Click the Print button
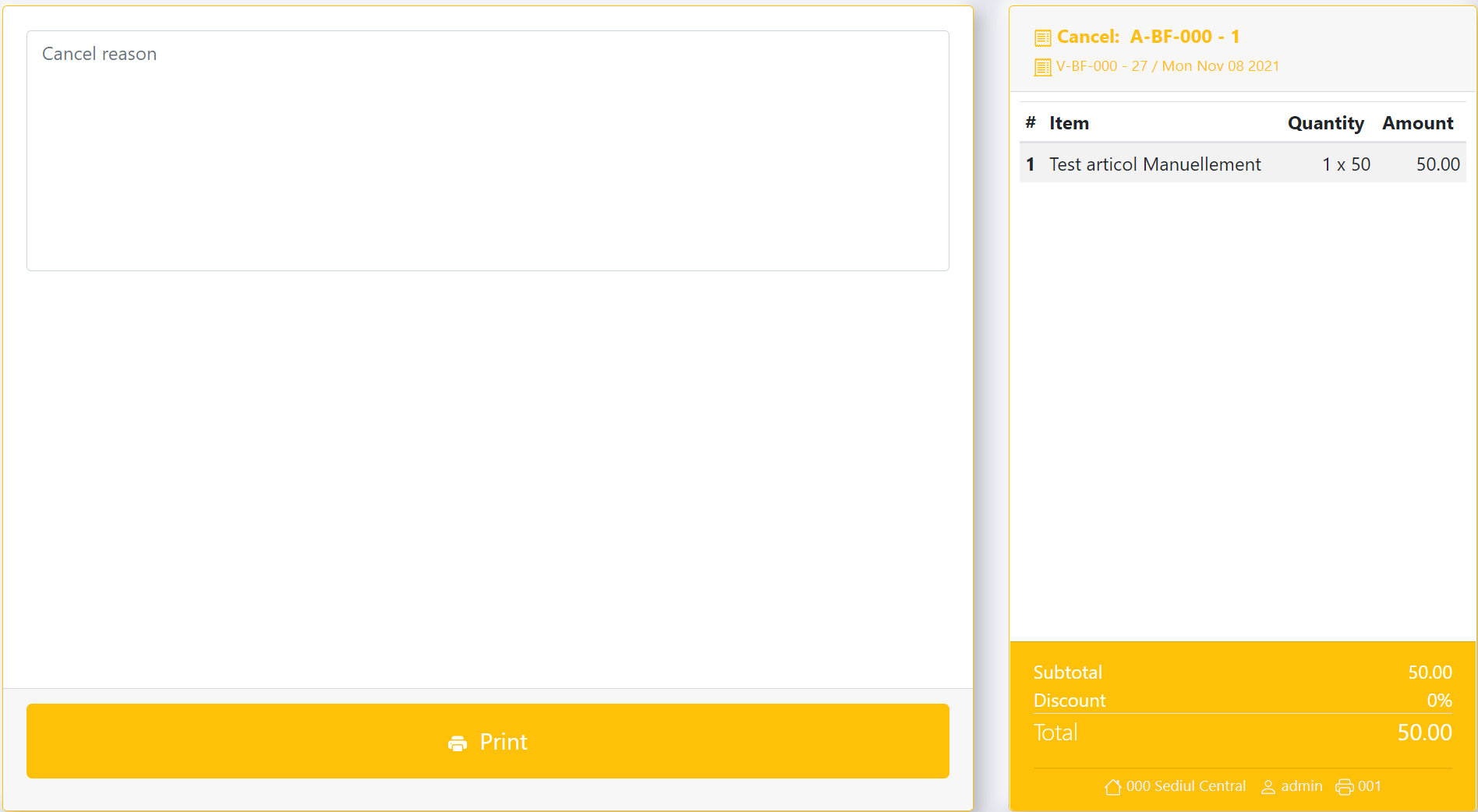 click(488, 741)
